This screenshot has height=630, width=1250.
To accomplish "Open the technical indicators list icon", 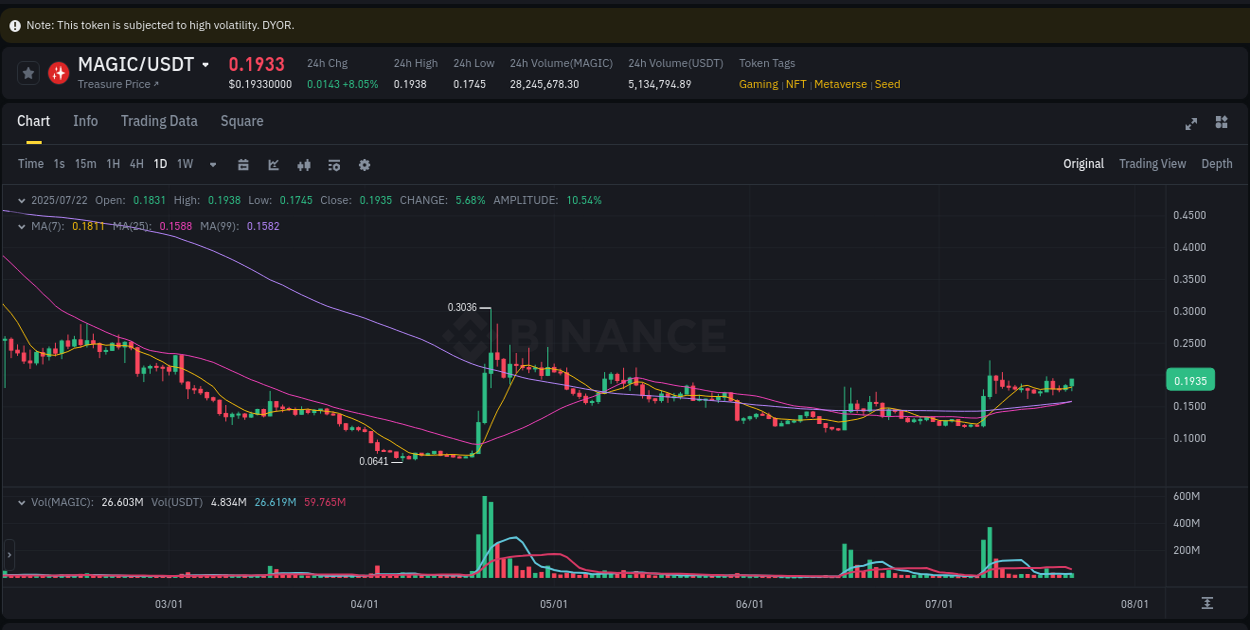I will [x=334, y=164].
